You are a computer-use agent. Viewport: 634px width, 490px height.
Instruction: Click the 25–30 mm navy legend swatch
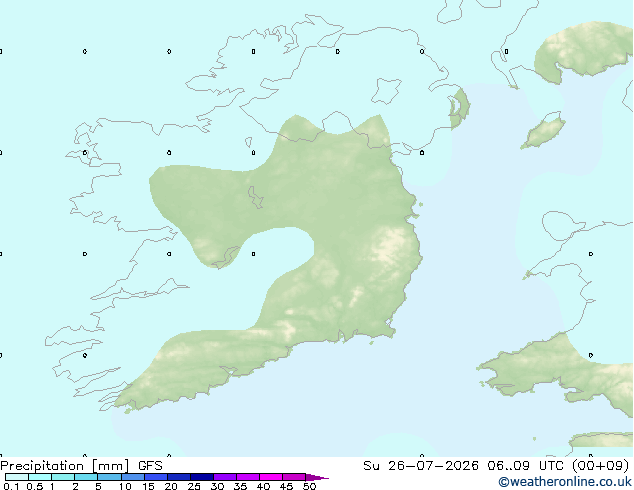(x=201, y=477)
